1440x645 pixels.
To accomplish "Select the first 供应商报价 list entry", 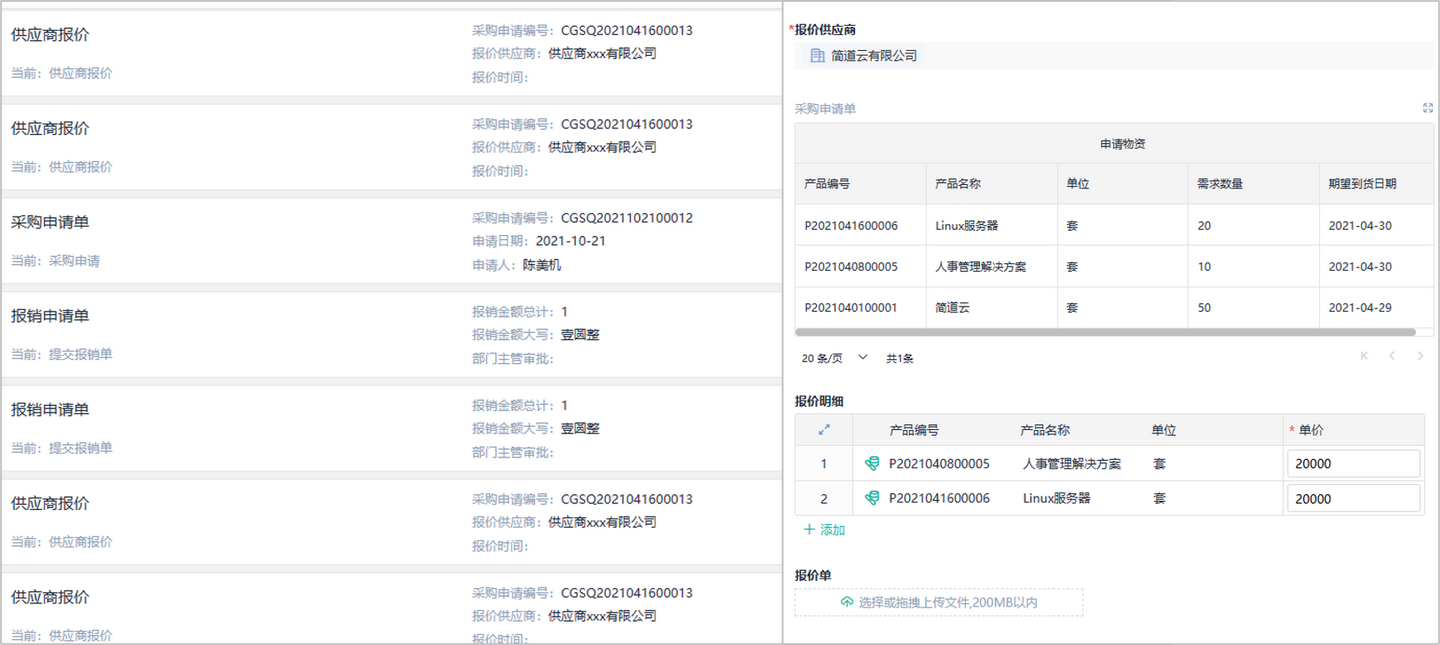I will (x=390, y=50).
